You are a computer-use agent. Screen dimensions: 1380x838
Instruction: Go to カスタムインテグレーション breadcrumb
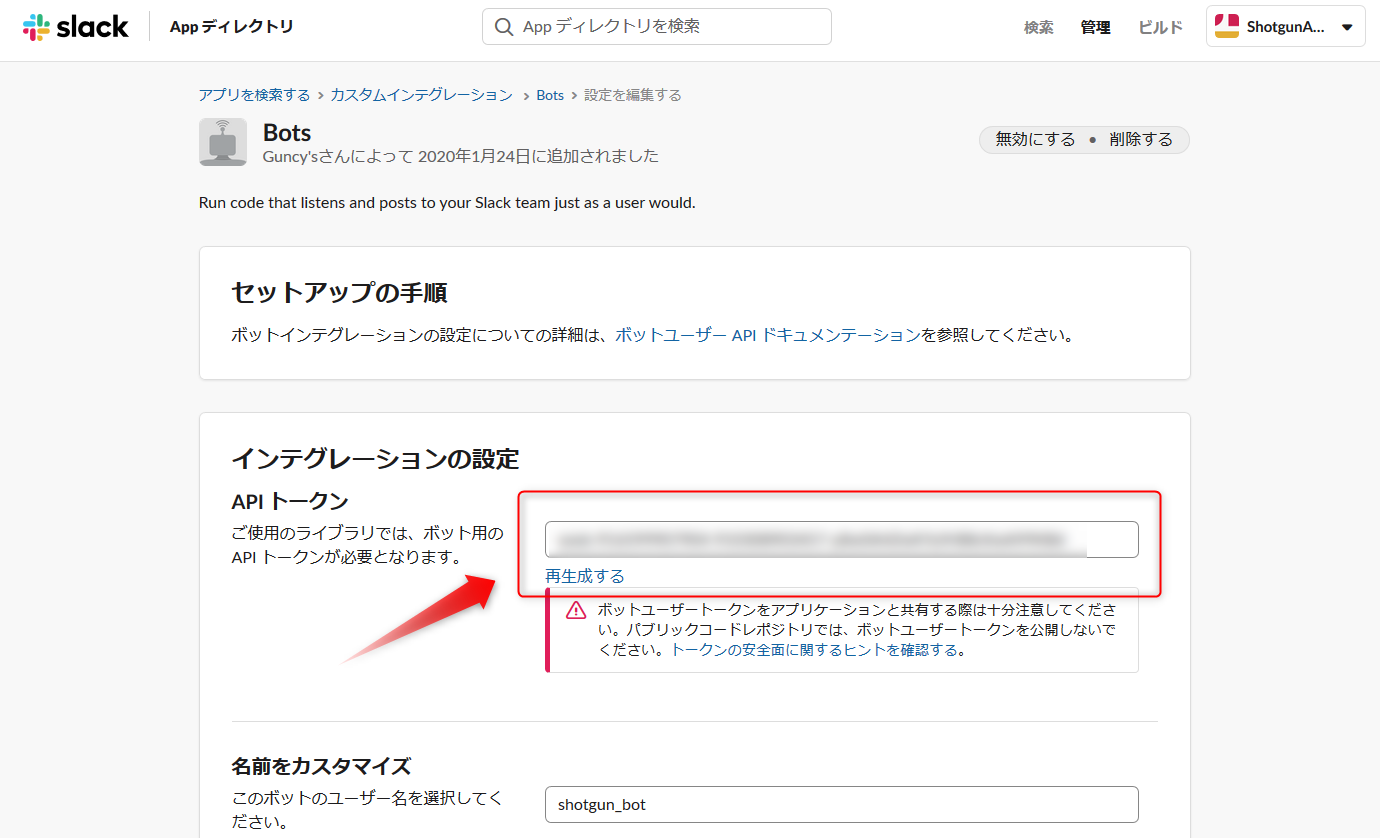421,95
